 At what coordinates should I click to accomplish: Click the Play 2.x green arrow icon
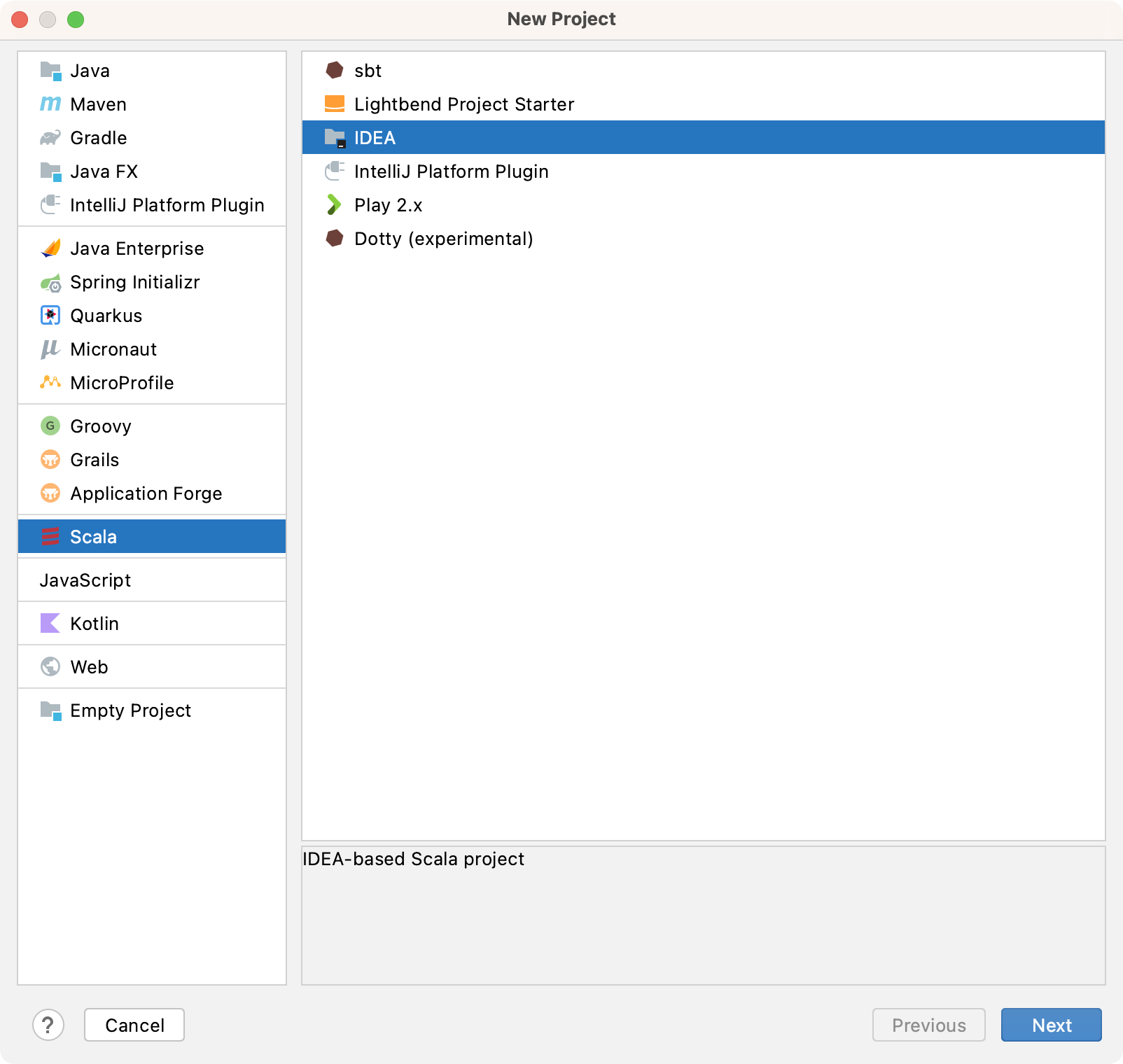tap(335, 205)
